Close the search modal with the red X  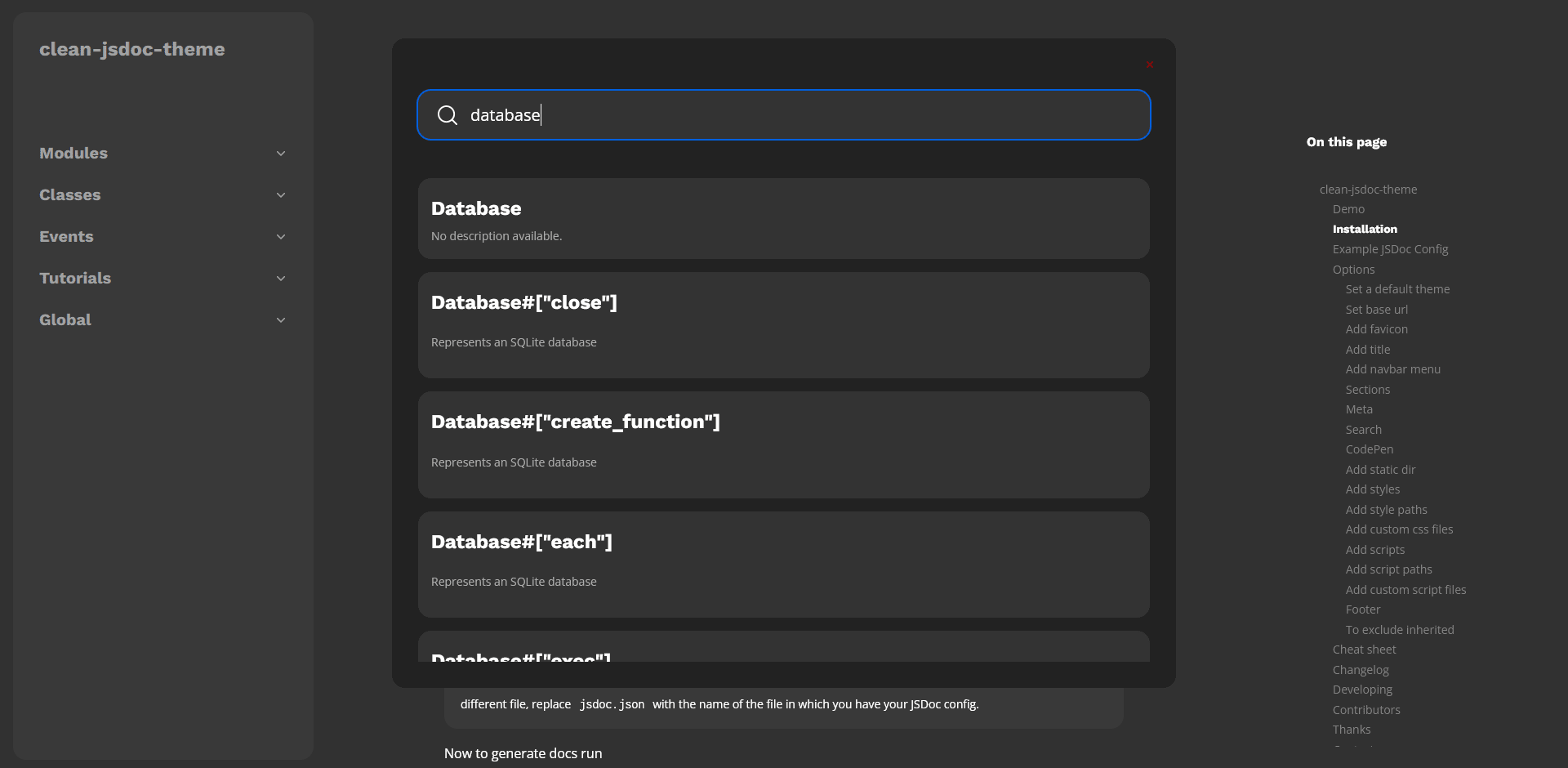coord(1150,65)
